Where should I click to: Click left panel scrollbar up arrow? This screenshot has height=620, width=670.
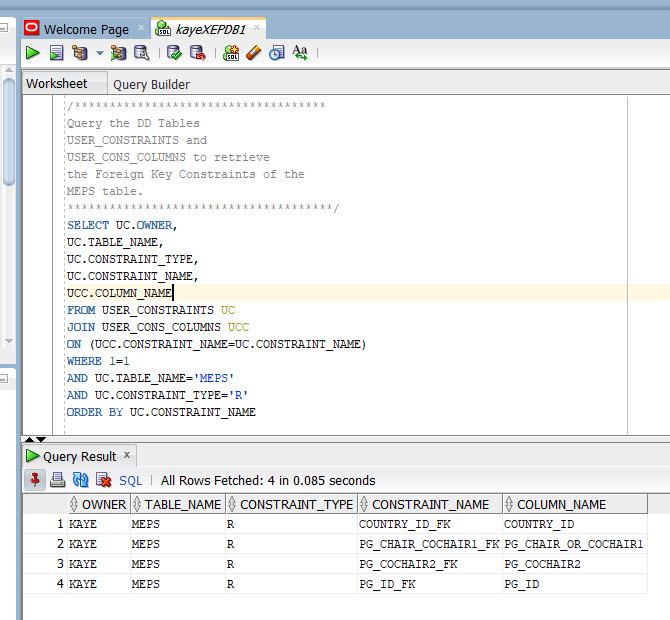9,70
